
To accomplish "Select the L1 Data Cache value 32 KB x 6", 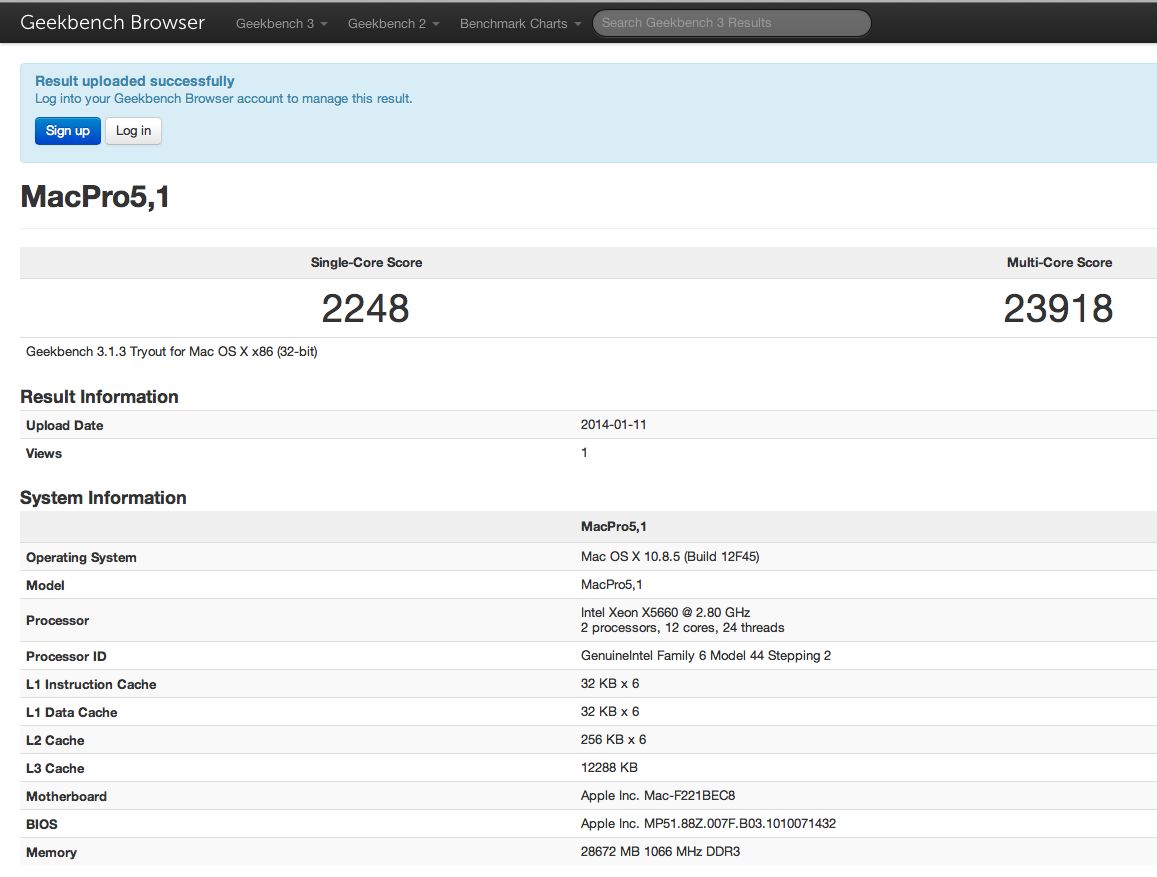I will (x=610, y=712).
